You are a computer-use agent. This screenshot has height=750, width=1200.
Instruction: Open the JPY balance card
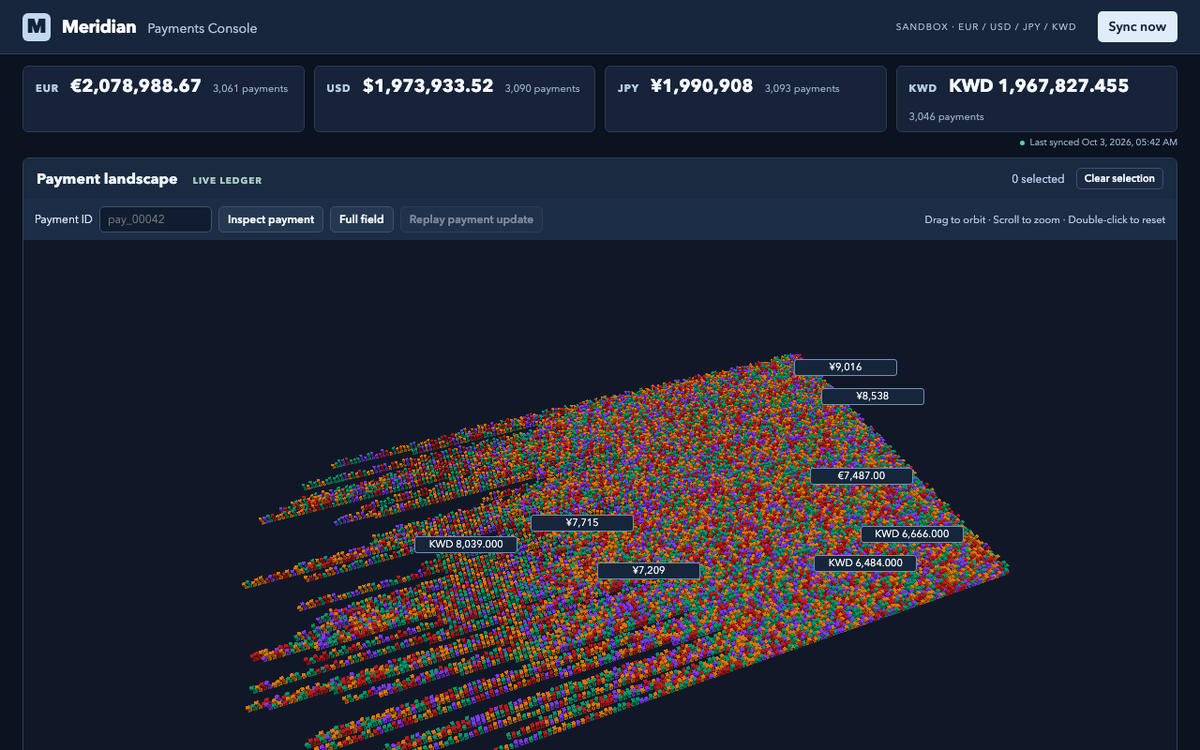(745, 99)
